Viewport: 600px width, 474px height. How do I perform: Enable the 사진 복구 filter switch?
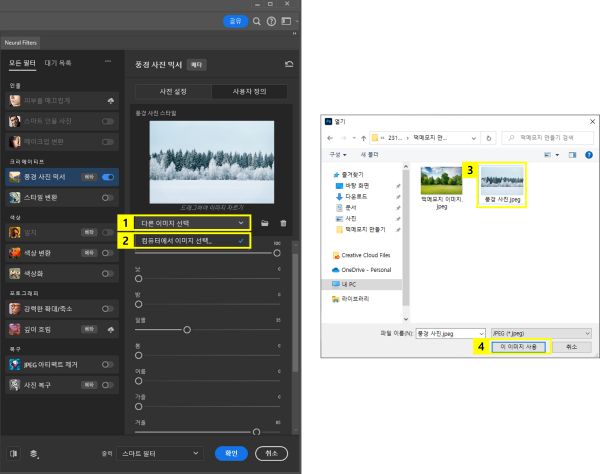[x=108, y=385]
